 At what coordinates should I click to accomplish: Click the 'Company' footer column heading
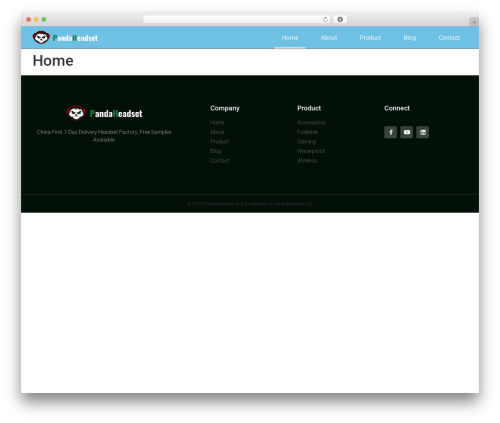pyautogui.click(x=225, y=108)
